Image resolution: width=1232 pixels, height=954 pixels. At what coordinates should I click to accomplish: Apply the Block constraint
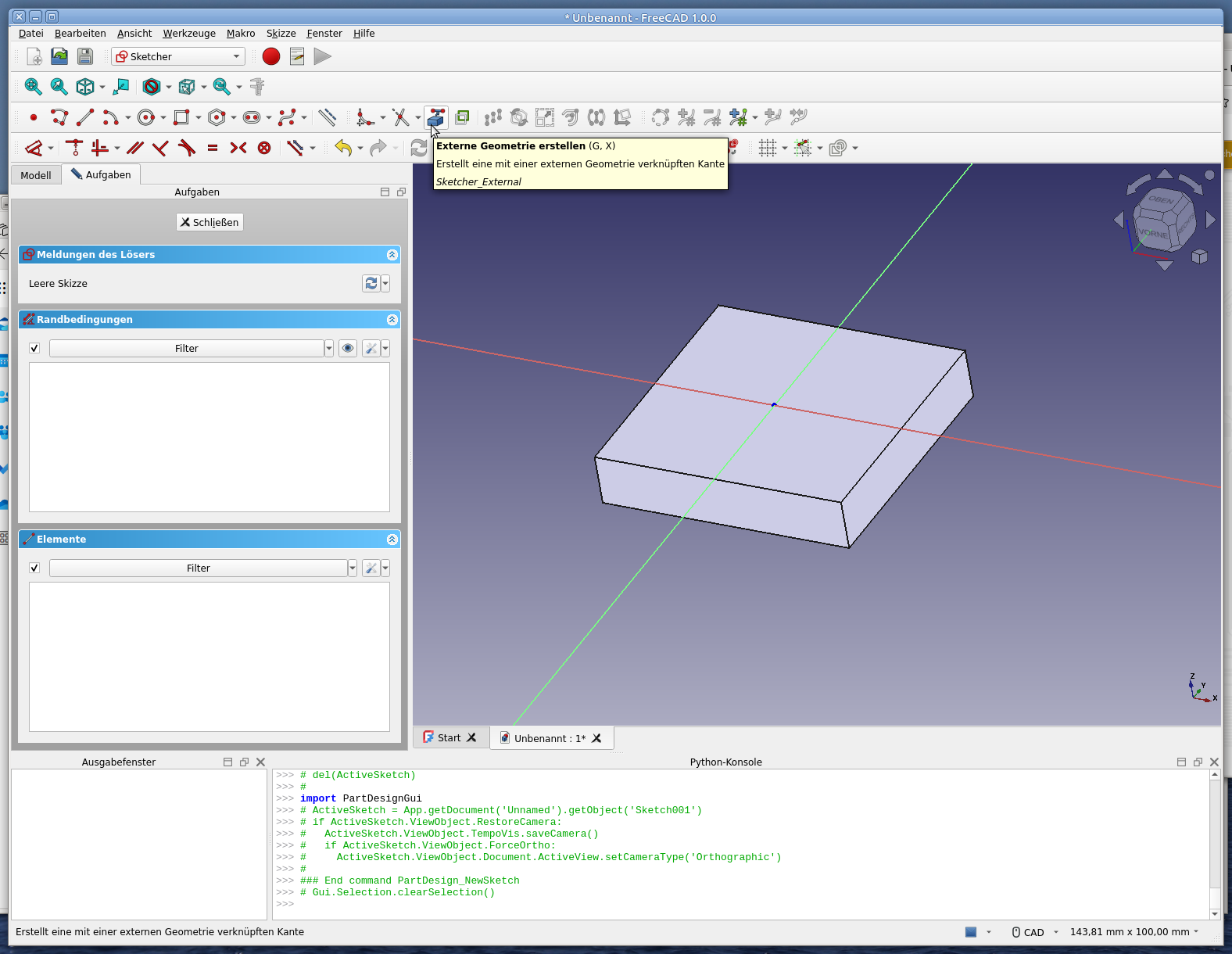(x=264, y=148)
